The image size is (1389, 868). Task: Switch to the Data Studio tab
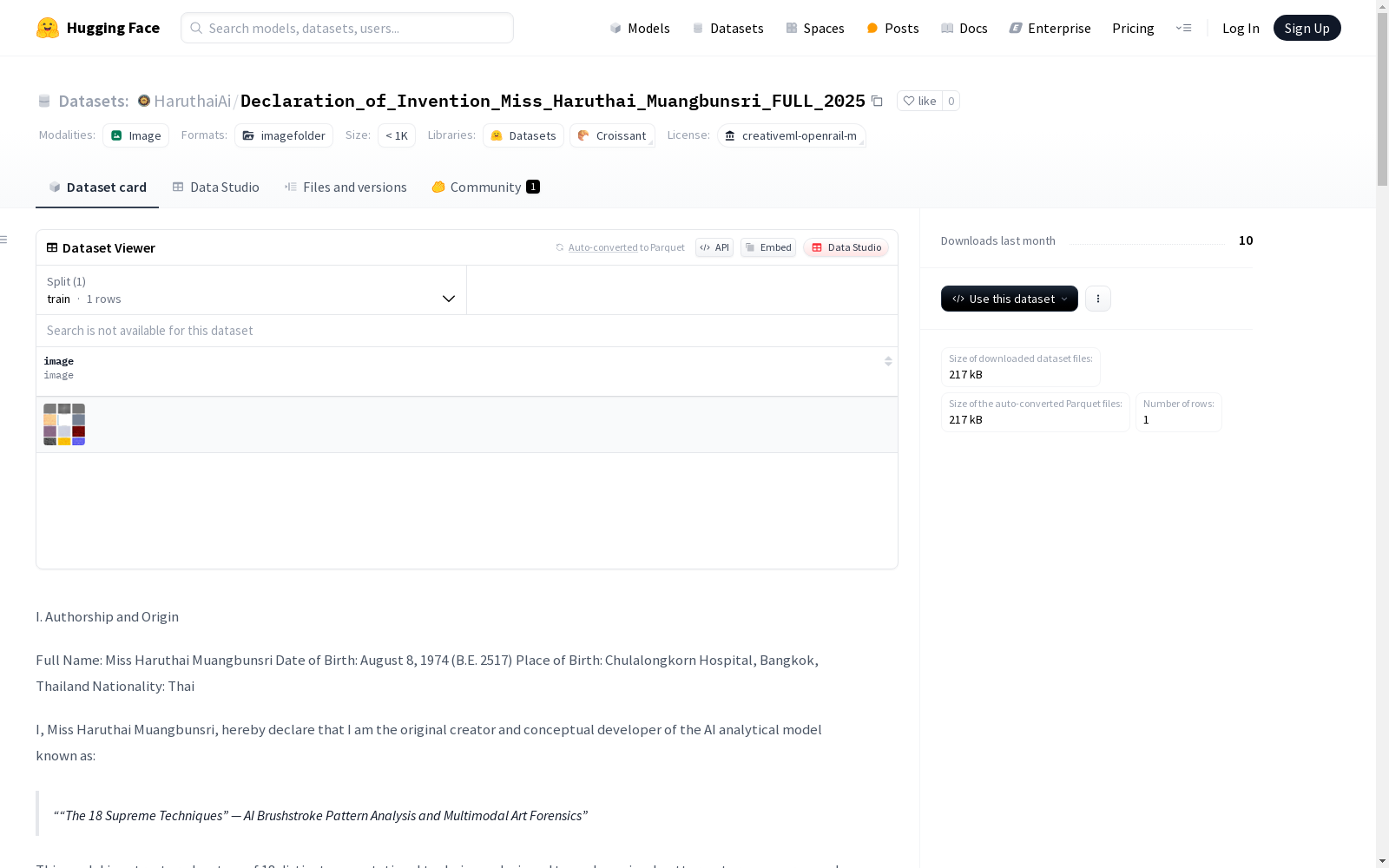click(x=216, y=187)
